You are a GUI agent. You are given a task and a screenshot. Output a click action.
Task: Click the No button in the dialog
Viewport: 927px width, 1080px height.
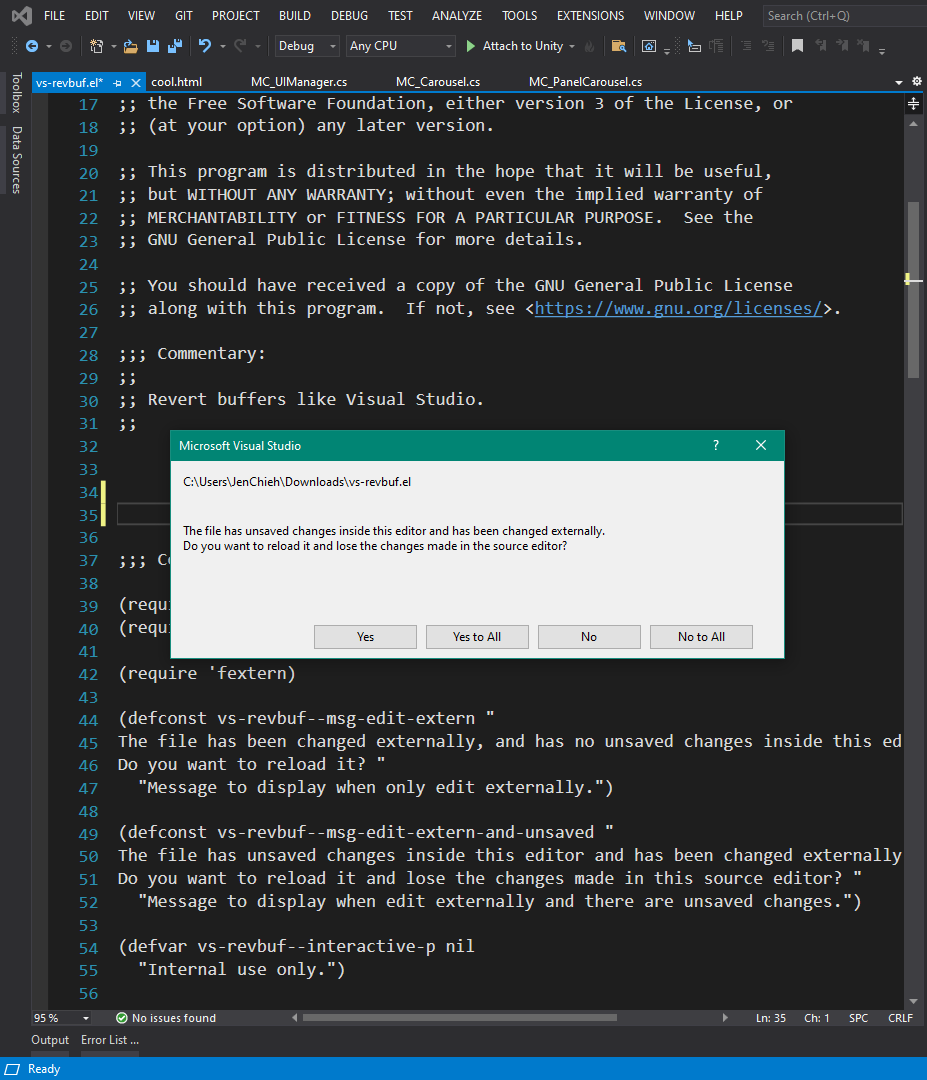pos(589,637)
